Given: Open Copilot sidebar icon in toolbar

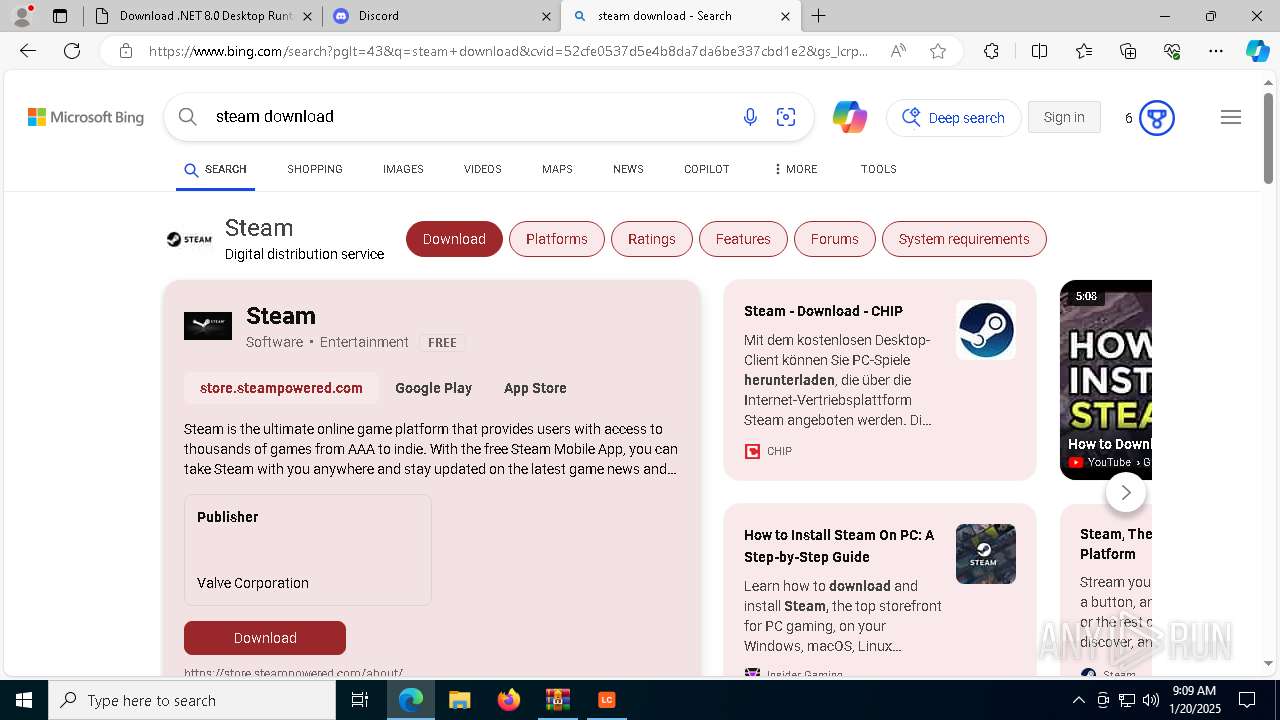Looking at the screenshot, I should 1257,51.
